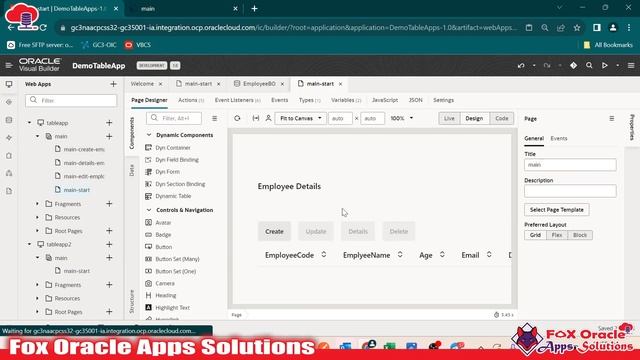Open the Event Listeners tab
The image size is (640, 360).
(238, 100)
